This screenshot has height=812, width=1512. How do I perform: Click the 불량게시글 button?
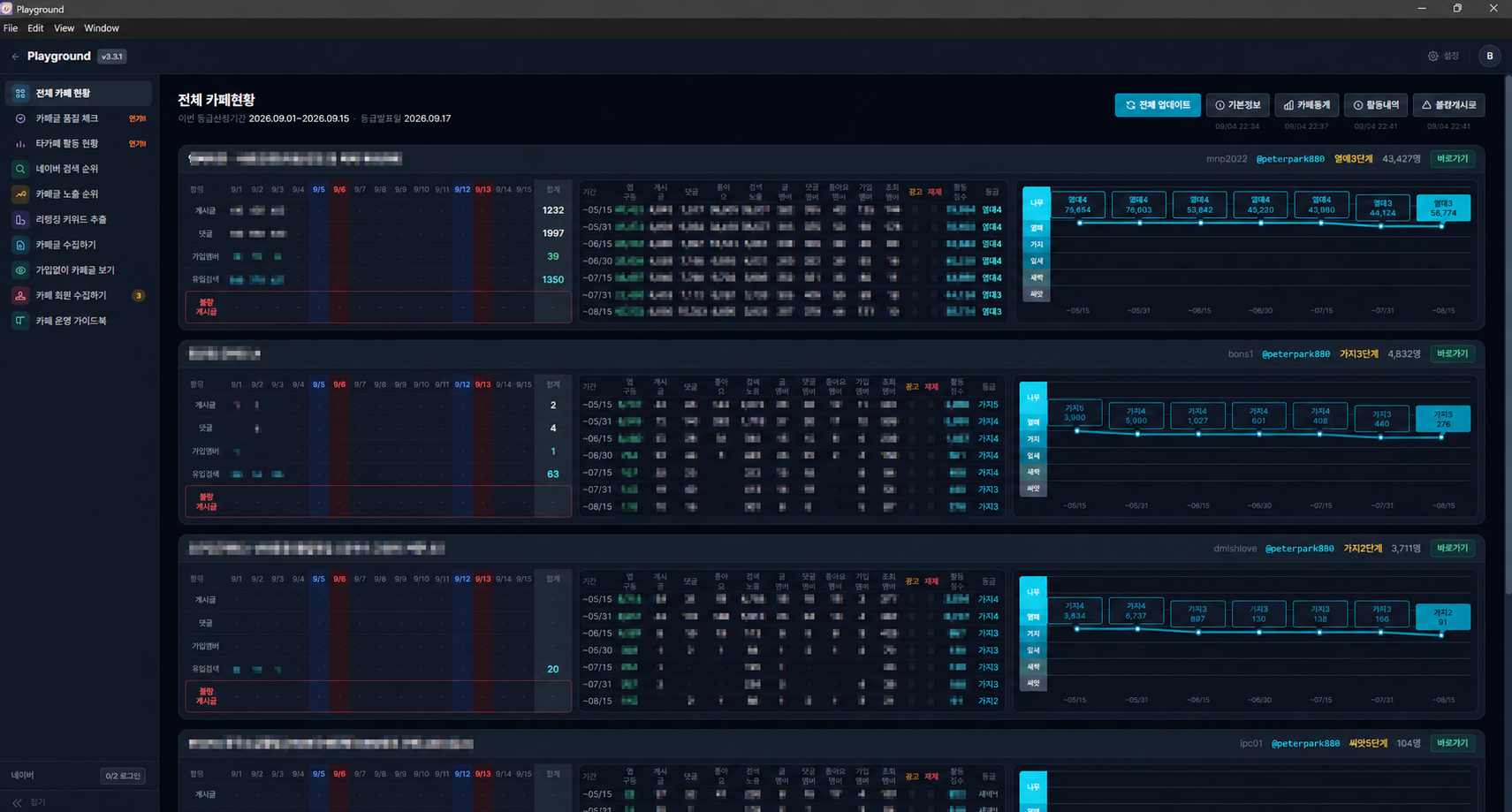(1449, 105)
